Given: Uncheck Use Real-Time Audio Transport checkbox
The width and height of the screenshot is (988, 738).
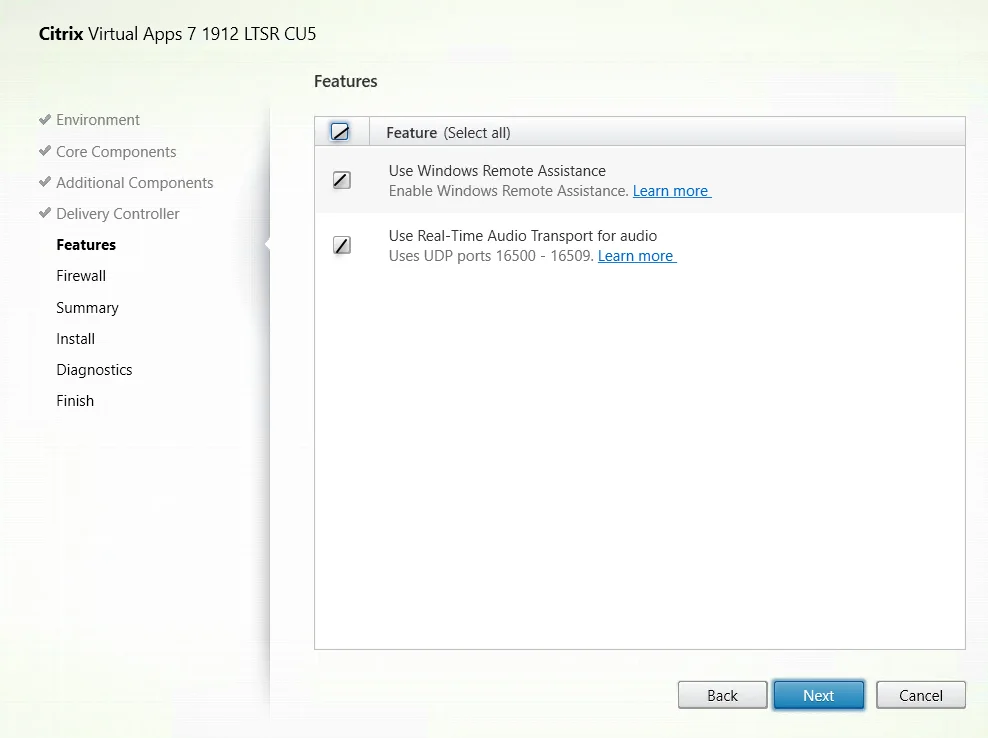Looking at the screenshot, I should coord(342,245).
